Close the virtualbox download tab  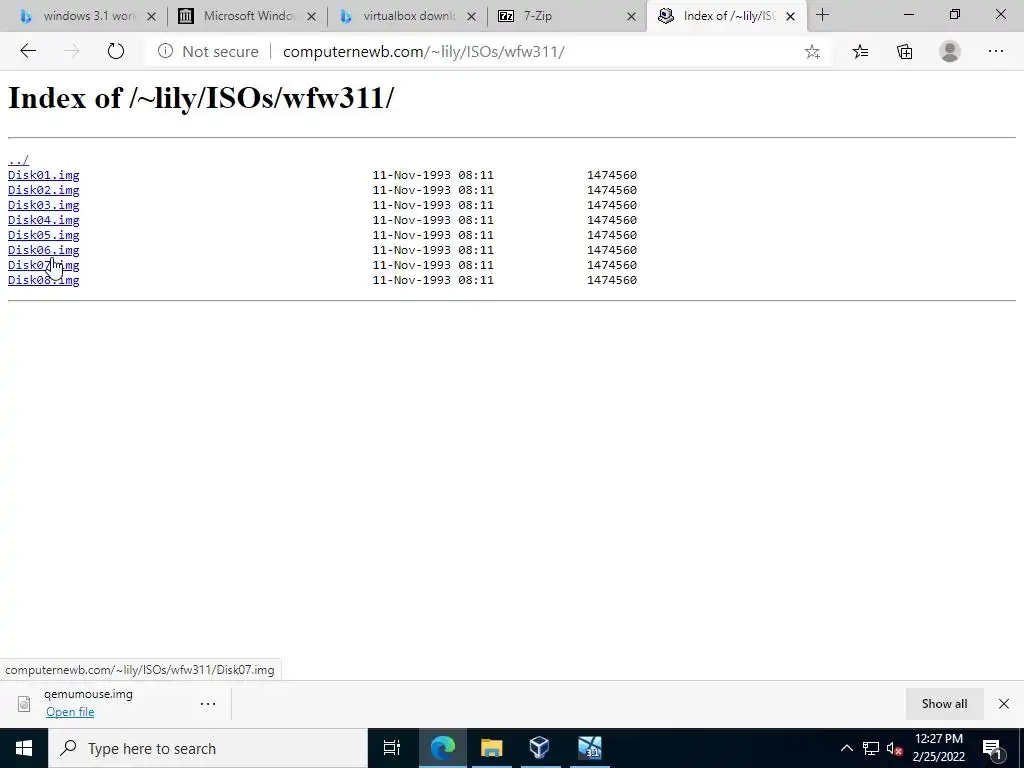(471, 16)
